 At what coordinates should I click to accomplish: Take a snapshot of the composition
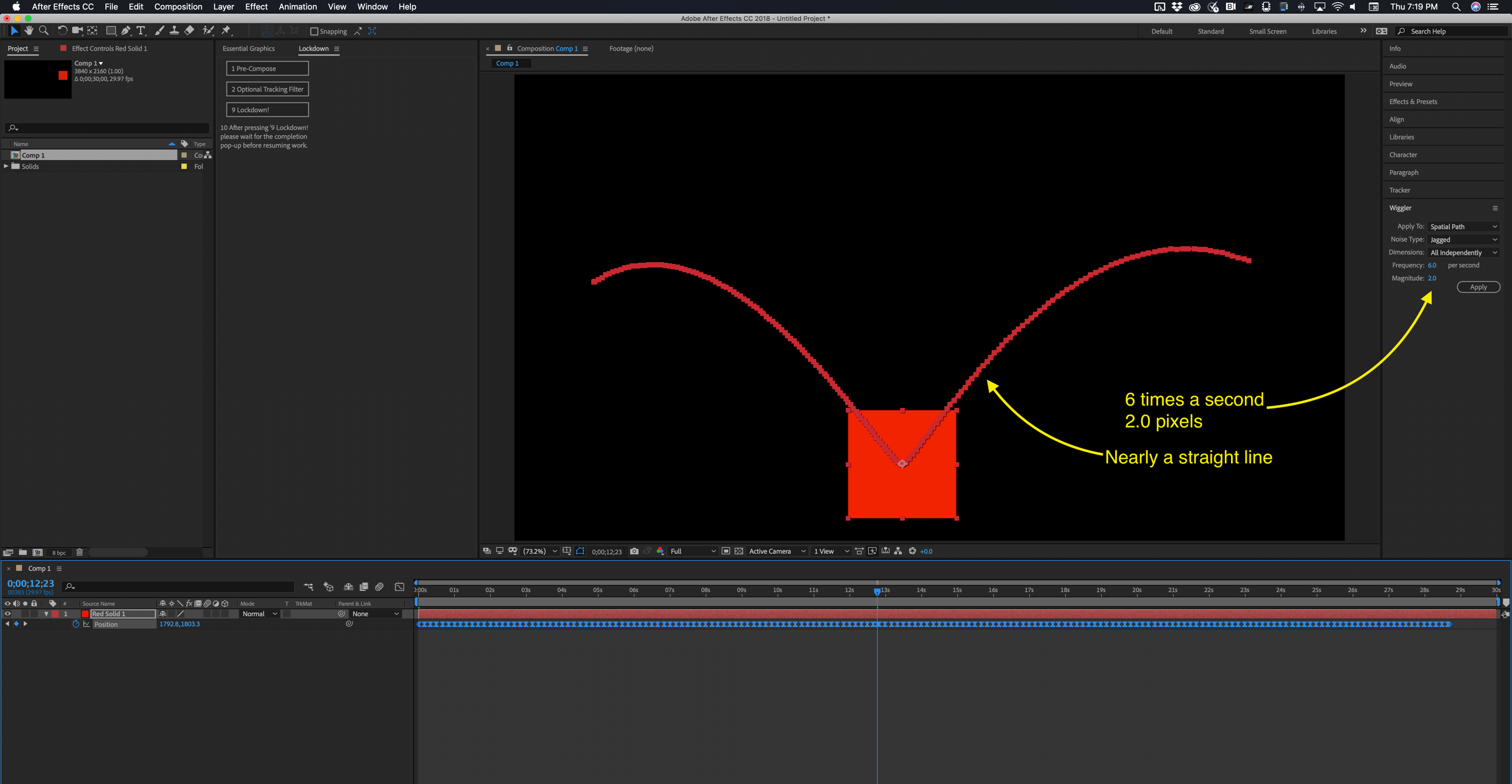[x=634, y=551]
